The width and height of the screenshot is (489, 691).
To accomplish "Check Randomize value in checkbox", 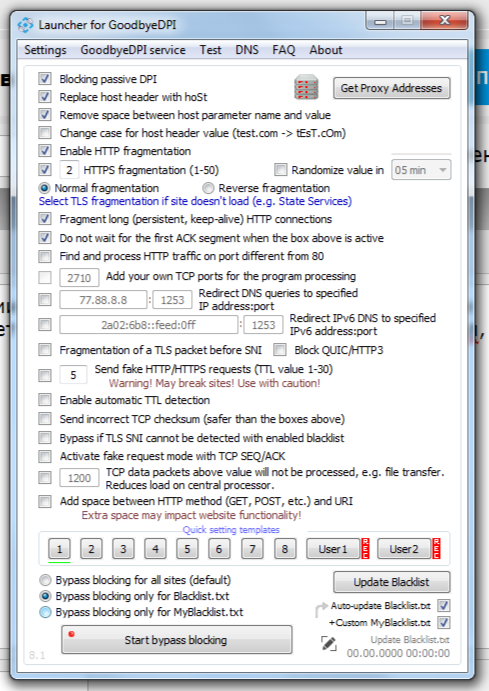I will (x=281, y=169).
